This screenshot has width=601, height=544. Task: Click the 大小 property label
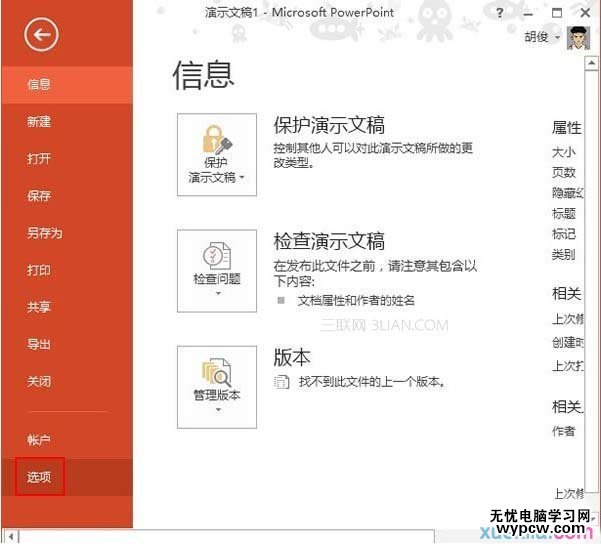[x=563, y=152]
